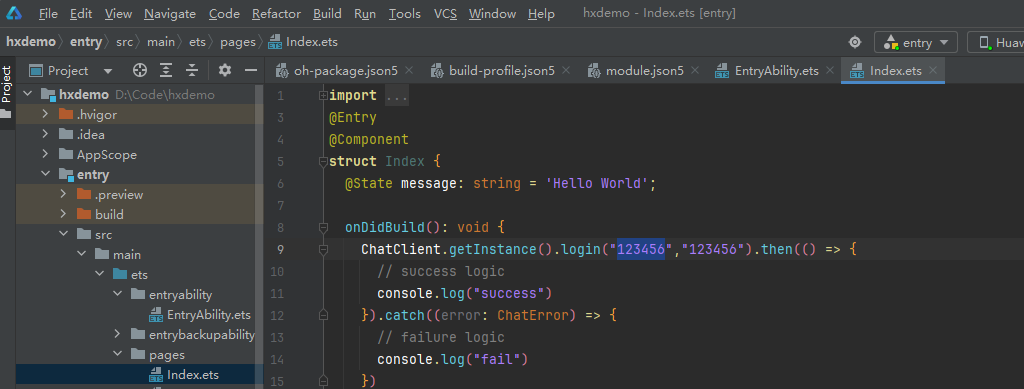This screenshot has width=1024, height=389.
Task: Open the View menu
Action: (x=118, y=14)
